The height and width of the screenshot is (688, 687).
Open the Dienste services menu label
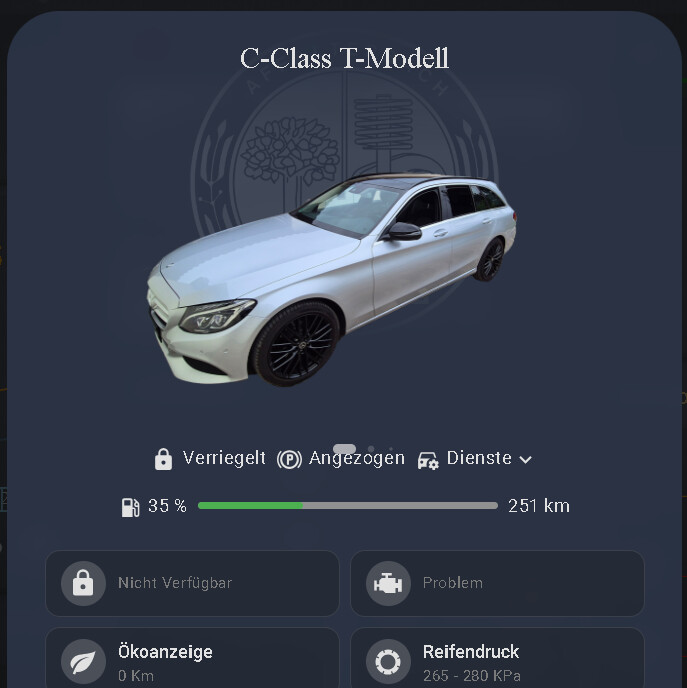(479, 458)
